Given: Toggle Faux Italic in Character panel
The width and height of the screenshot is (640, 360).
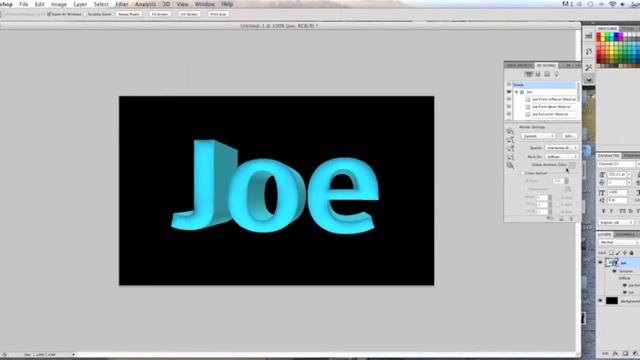Looking at the screenshot, I should pyautogui.click(x=611, y=211).
